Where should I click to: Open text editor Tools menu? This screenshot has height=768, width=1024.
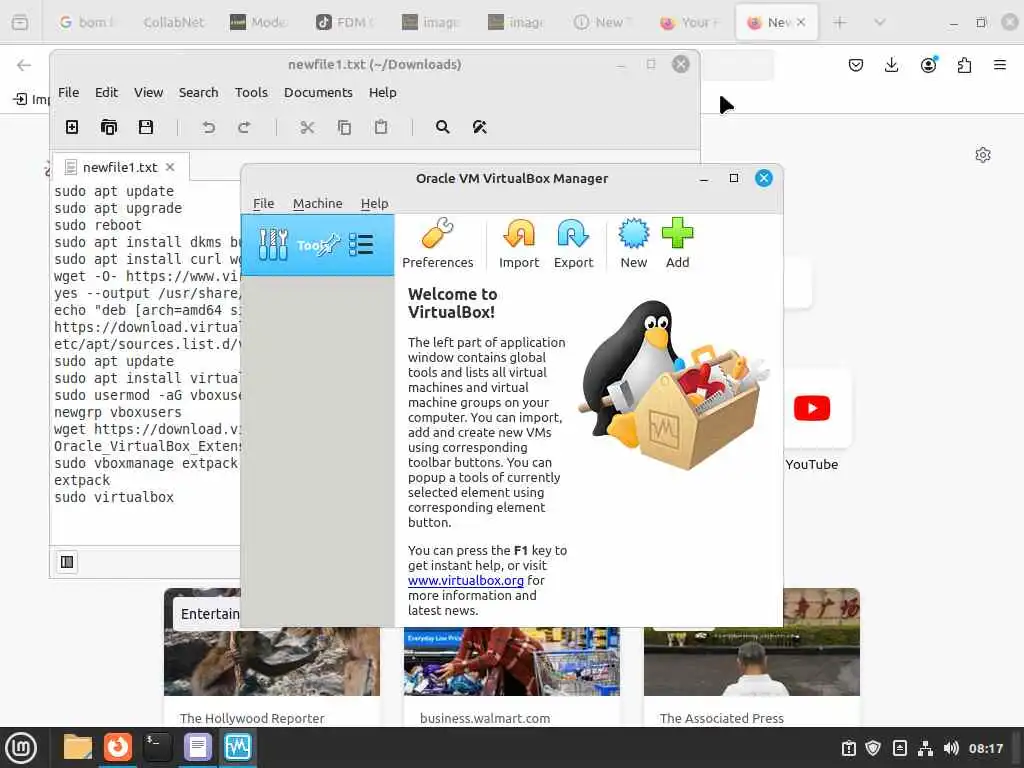[x=251, y=92]
